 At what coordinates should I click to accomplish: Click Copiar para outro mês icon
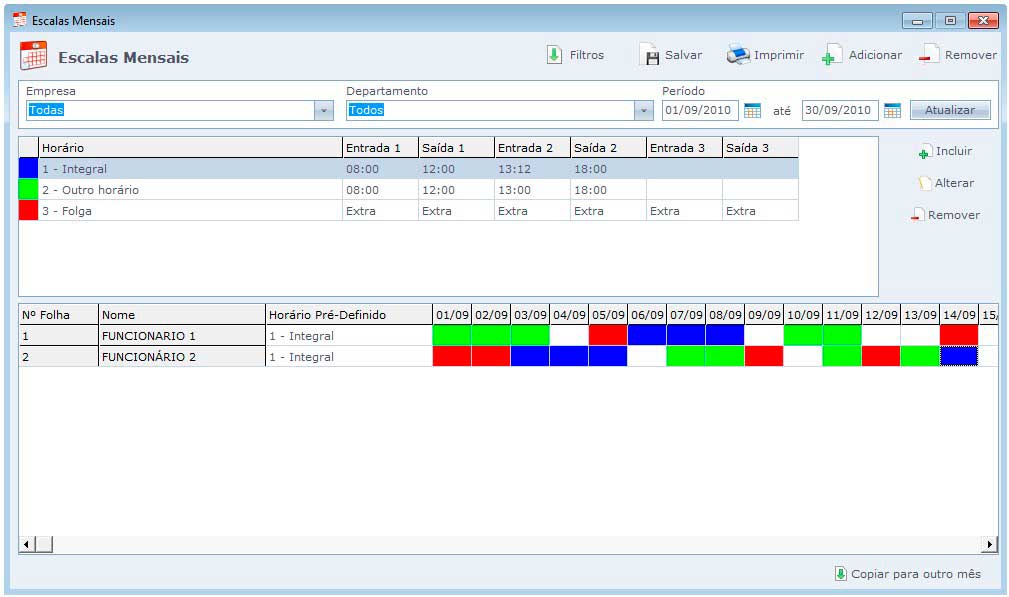tap(840, 574)
